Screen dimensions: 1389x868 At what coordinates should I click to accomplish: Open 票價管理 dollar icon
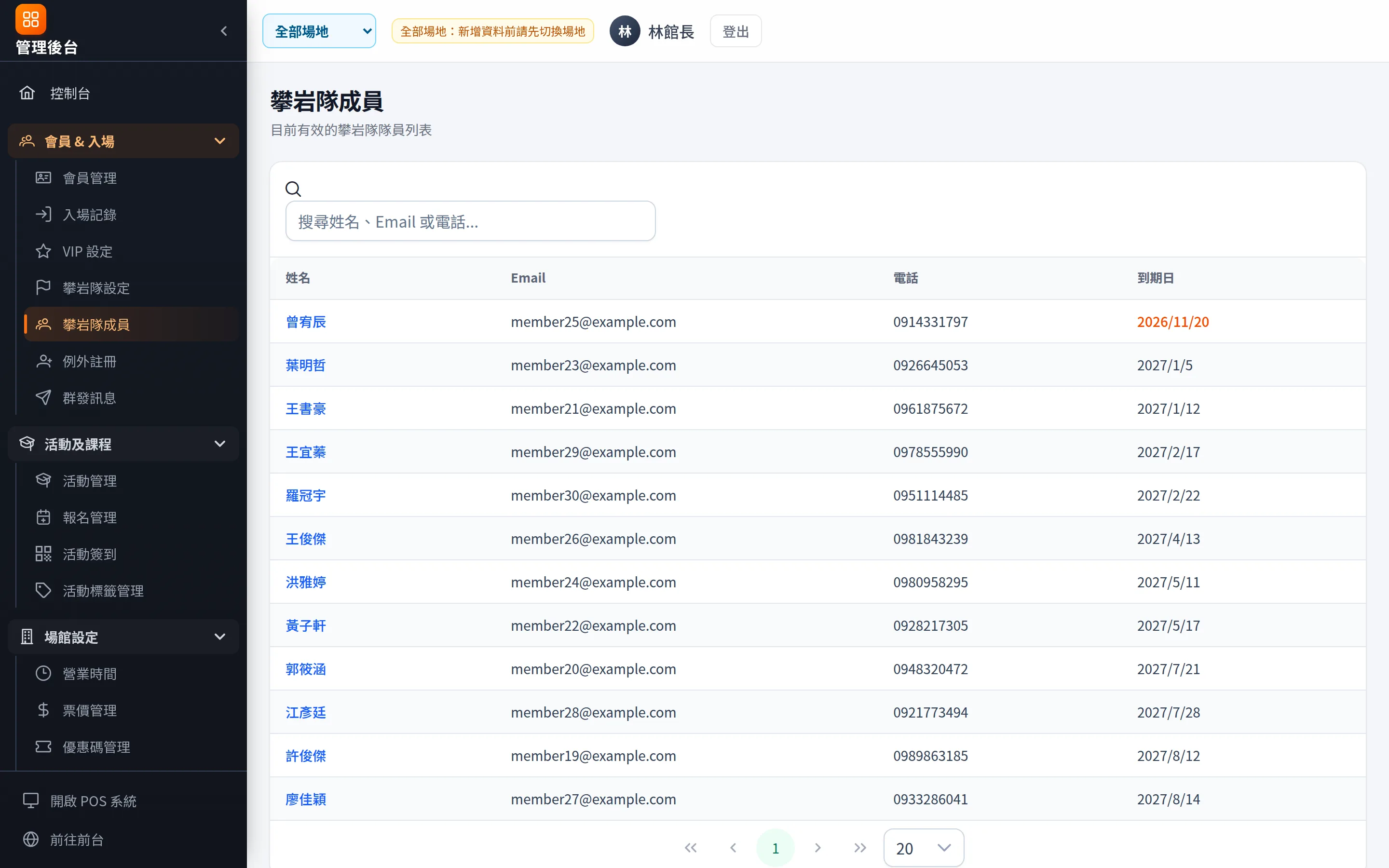pos(43,710)
